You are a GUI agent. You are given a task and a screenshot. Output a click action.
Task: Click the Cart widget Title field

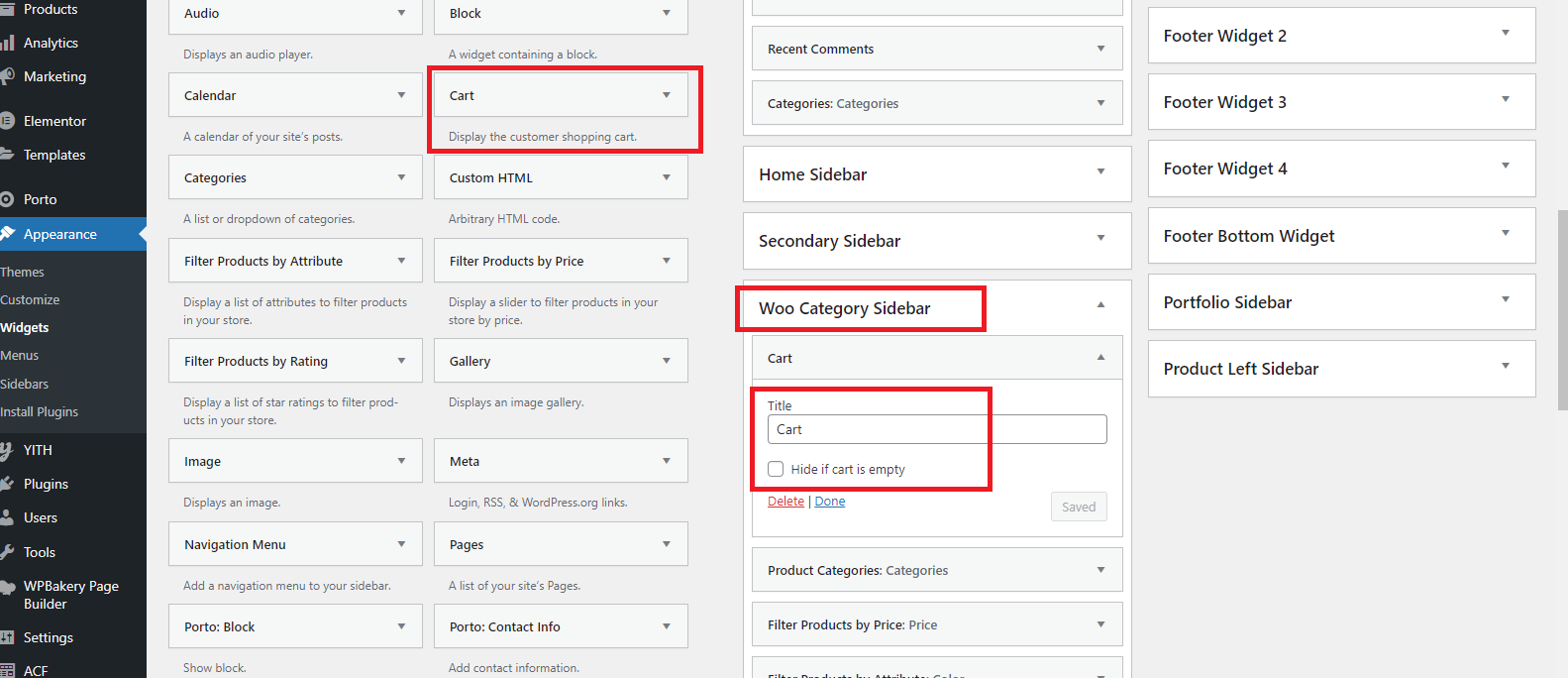pyautogui.click(x=936, y=429)
